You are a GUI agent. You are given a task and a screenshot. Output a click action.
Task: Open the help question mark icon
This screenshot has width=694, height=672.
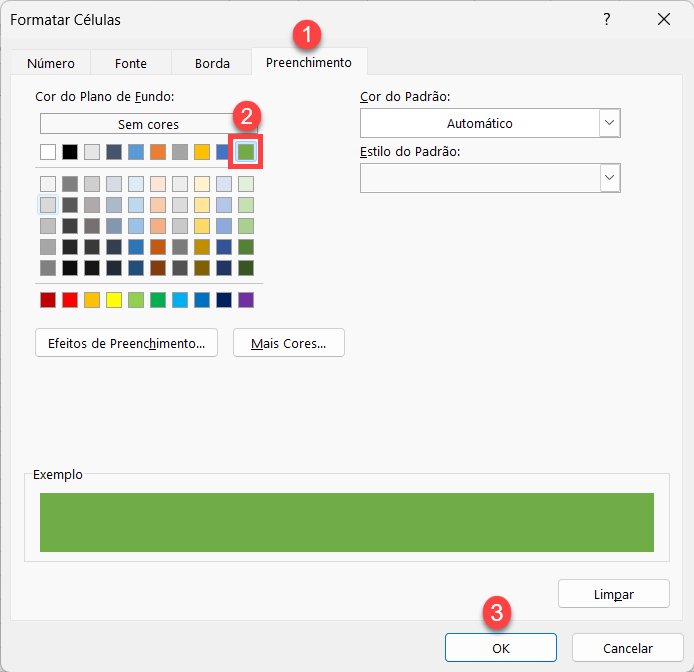tap(607, 19)
